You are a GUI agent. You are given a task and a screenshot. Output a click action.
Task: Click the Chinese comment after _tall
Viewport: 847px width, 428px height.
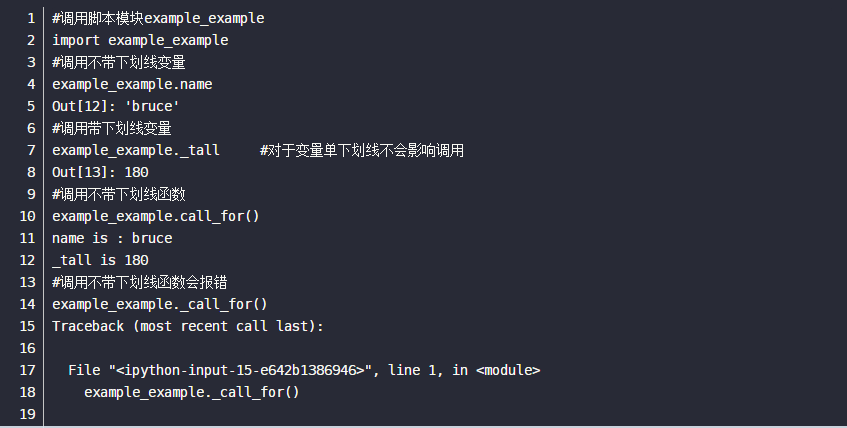click(362, 150)
